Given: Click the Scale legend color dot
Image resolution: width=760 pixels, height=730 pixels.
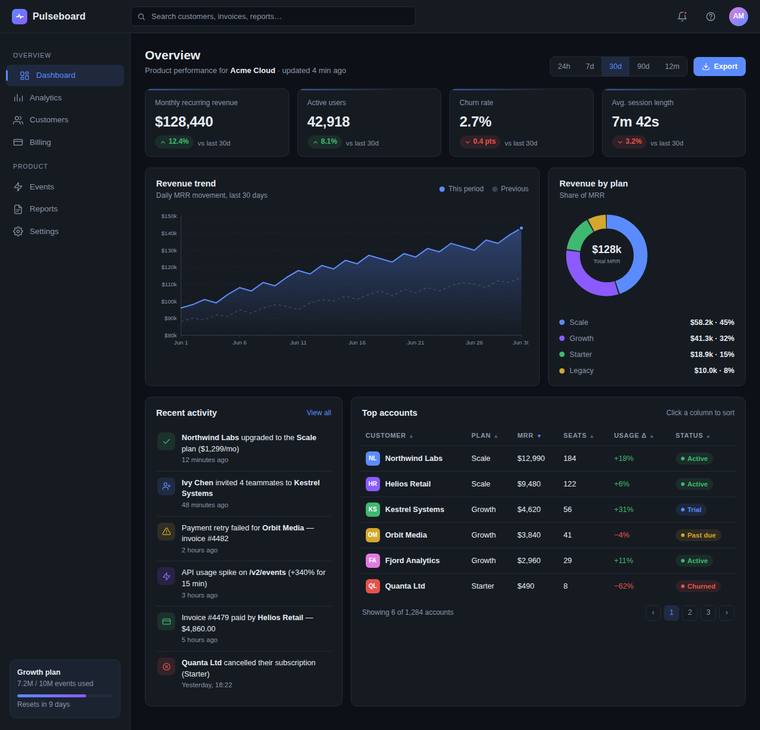Looking at the screenshot, I should [x=562, y=322].
